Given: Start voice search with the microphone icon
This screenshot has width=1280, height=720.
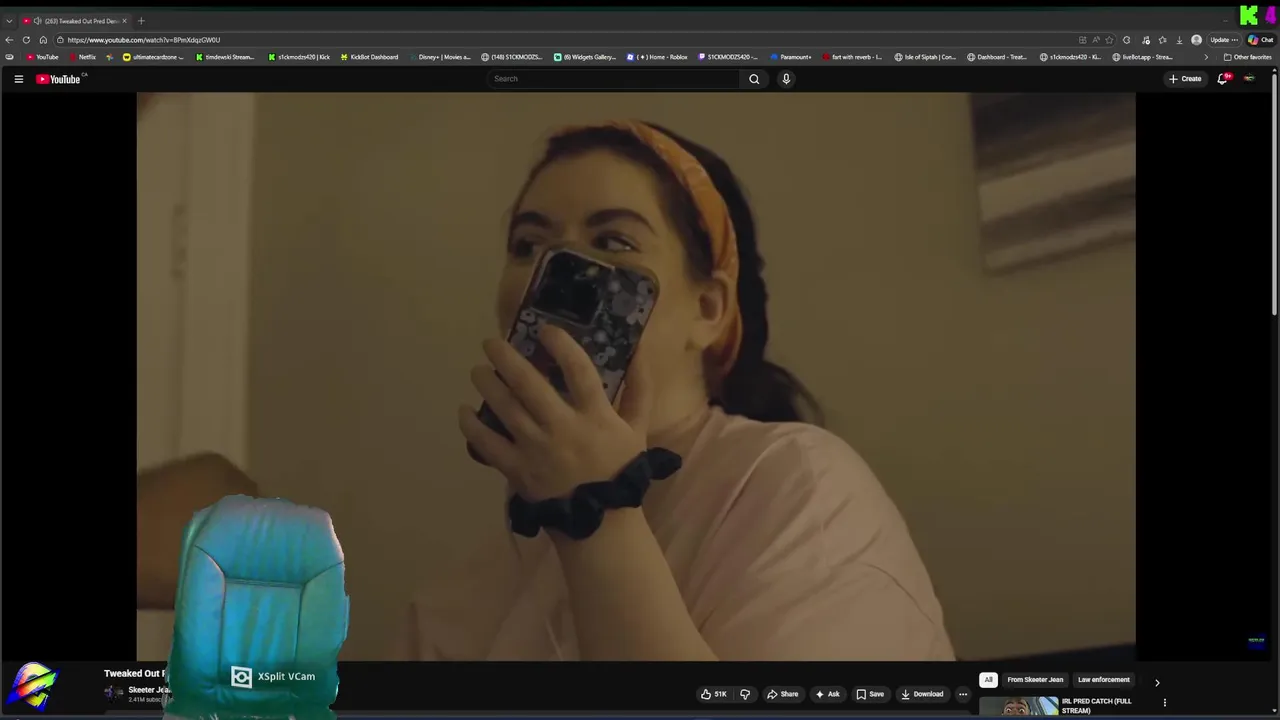Looking at the screenshot, I should (x=786, y=79).
